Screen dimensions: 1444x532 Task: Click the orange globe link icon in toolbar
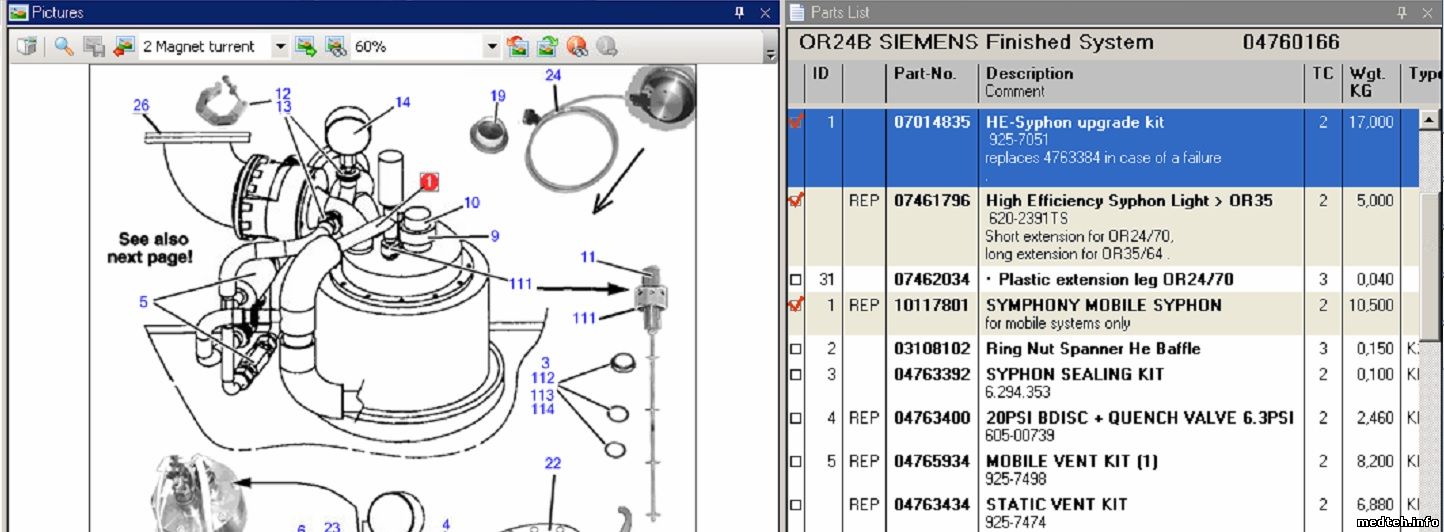pyautogui.click(x=577, y=47)
